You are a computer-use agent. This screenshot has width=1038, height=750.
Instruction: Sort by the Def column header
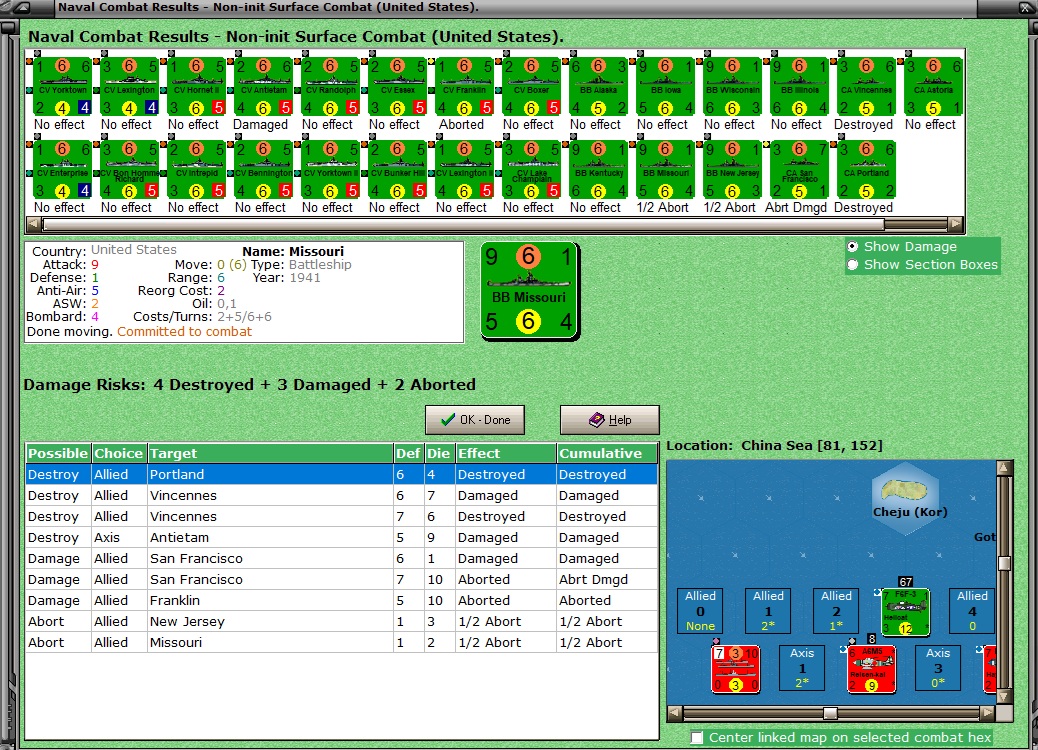408,453
